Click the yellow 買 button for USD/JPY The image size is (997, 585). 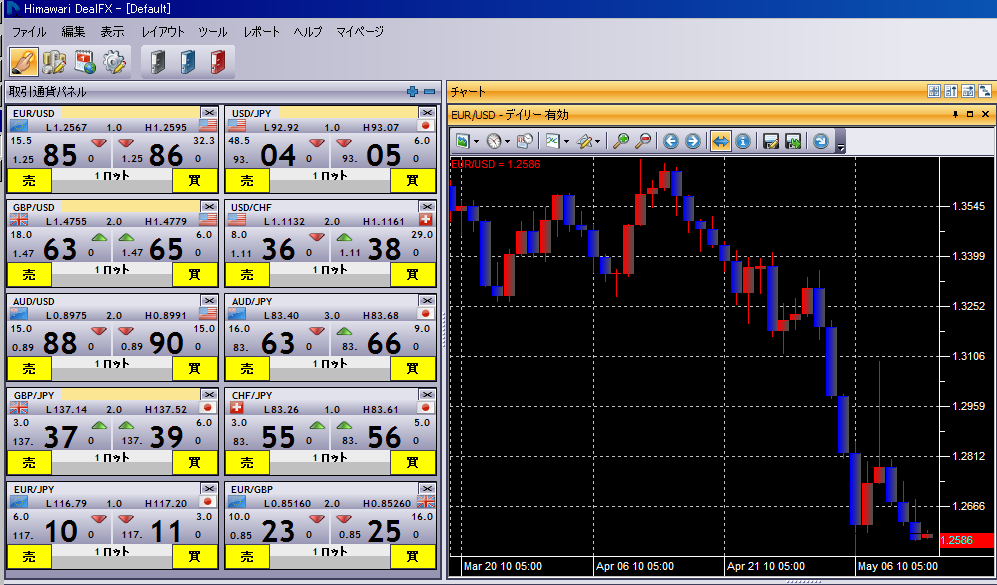coord(411,180)
